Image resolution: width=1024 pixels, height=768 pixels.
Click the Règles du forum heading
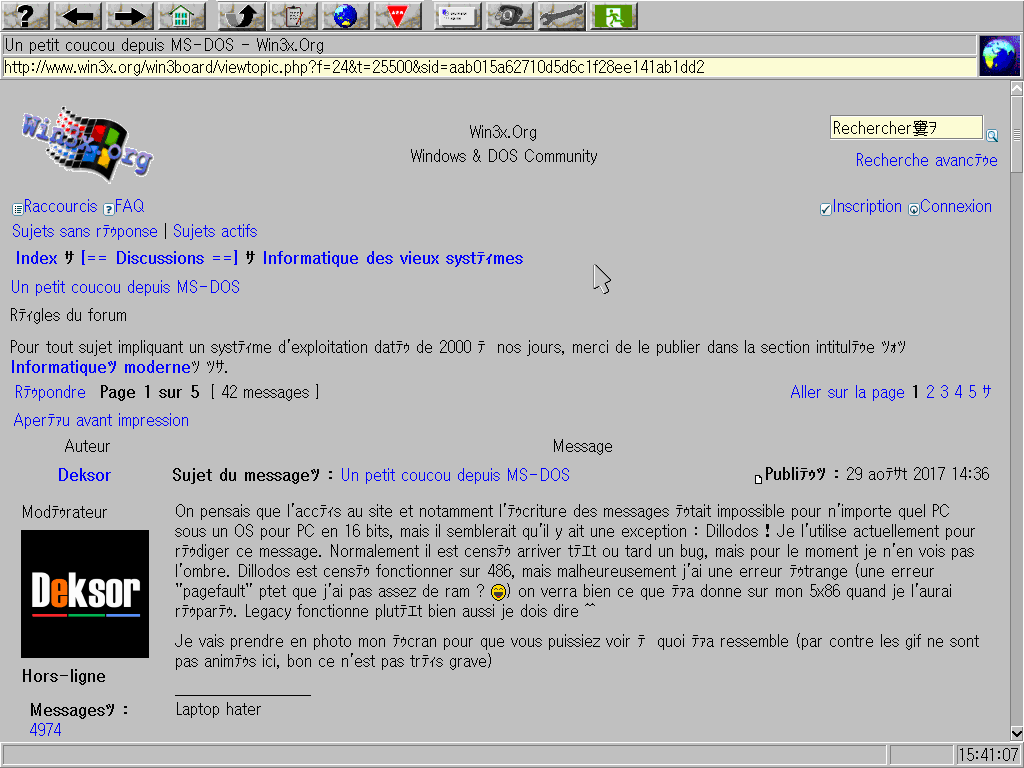pyautogui.click(x=69, y=315)
